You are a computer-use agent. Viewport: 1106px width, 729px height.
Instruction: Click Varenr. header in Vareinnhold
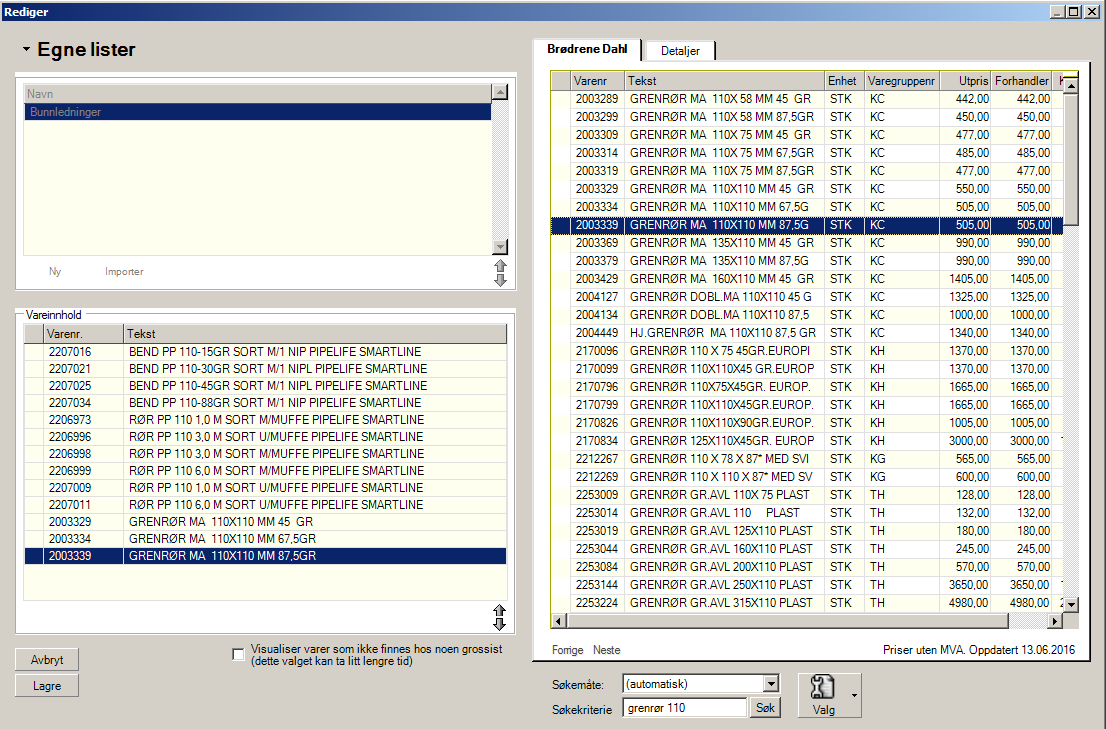(x=83, y=334)
